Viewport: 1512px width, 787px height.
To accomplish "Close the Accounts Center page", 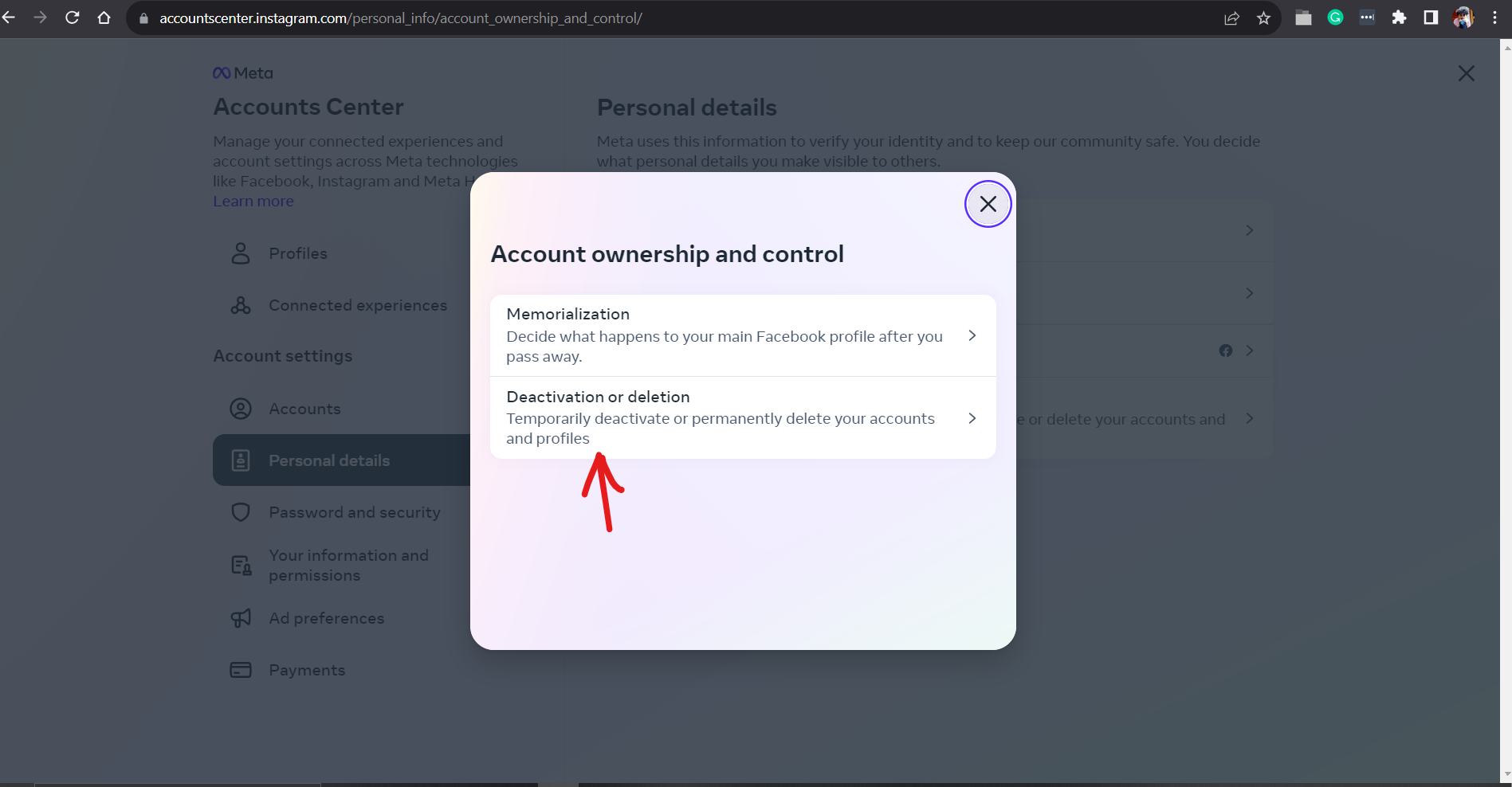I will pyautogui.click(x=1466, y=73).
